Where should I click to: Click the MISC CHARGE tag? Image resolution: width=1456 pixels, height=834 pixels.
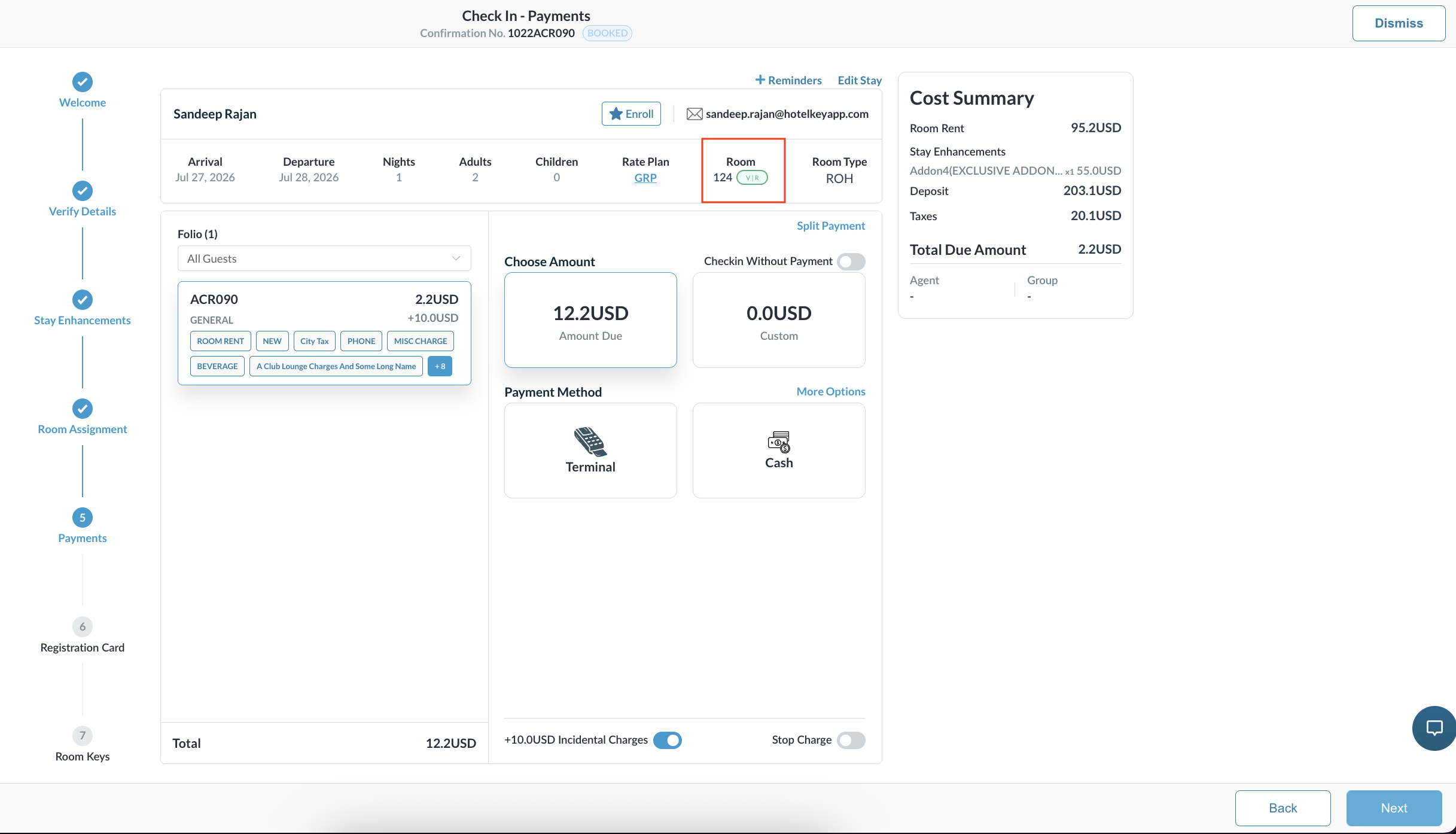tap(421, 341)
